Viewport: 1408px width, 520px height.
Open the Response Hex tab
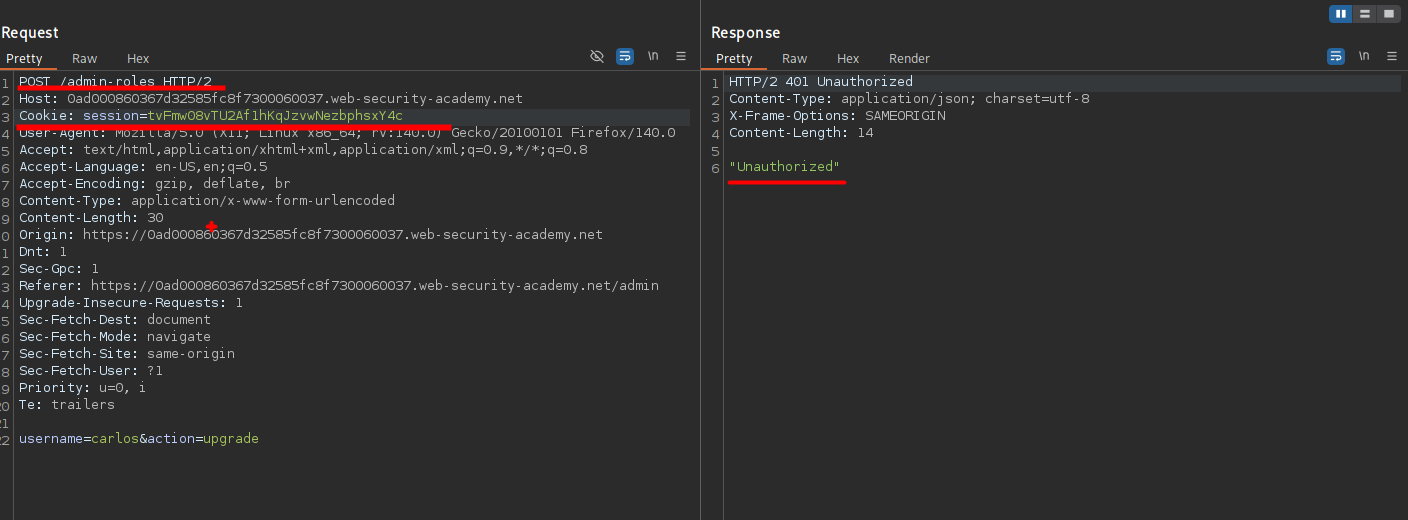848,59
